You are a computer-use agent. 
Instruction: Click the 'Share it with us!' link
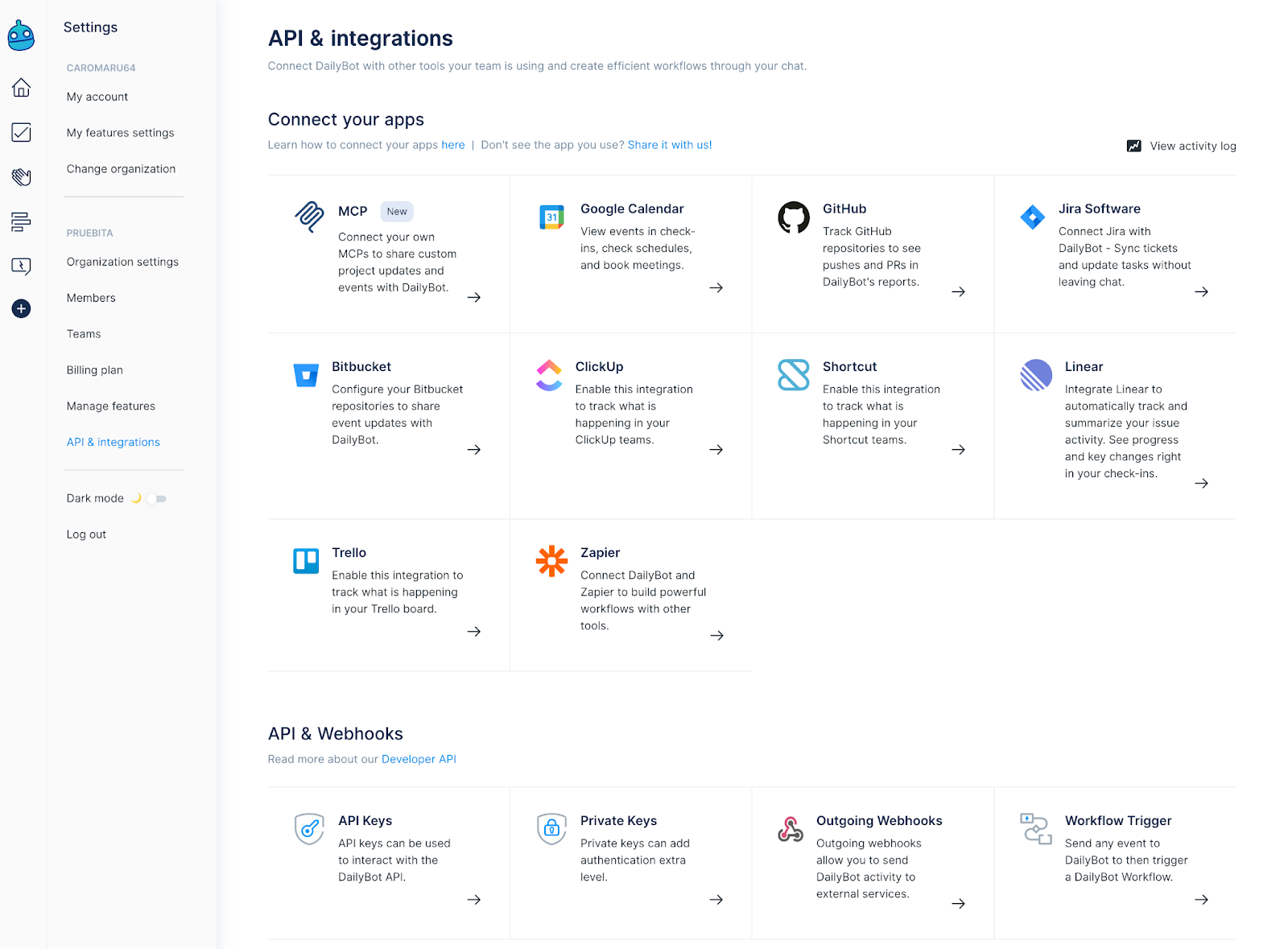click(x=669, y=145)
